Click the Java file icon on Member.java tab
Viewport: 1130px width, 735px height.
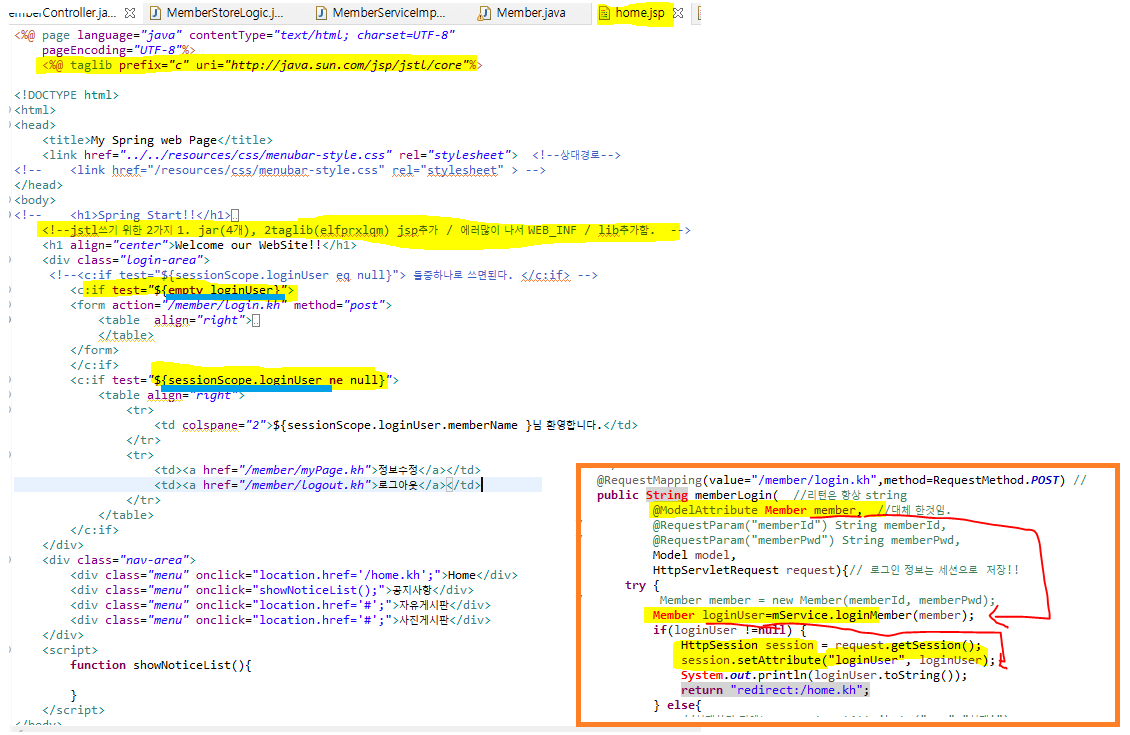[x=485, y=13]
